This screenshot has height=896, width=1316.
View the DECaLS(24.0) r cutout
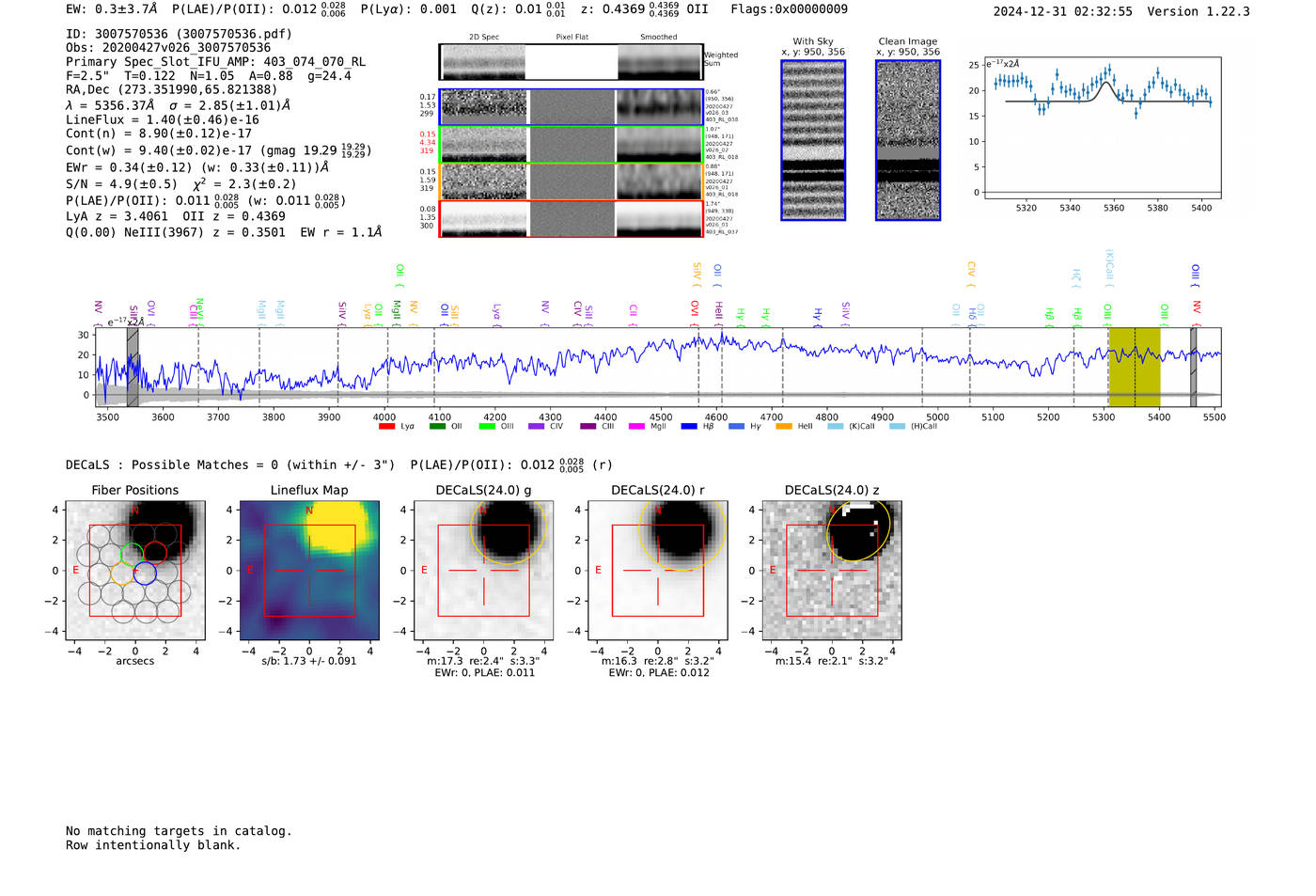pyautogui.click(x=658, y=570)
